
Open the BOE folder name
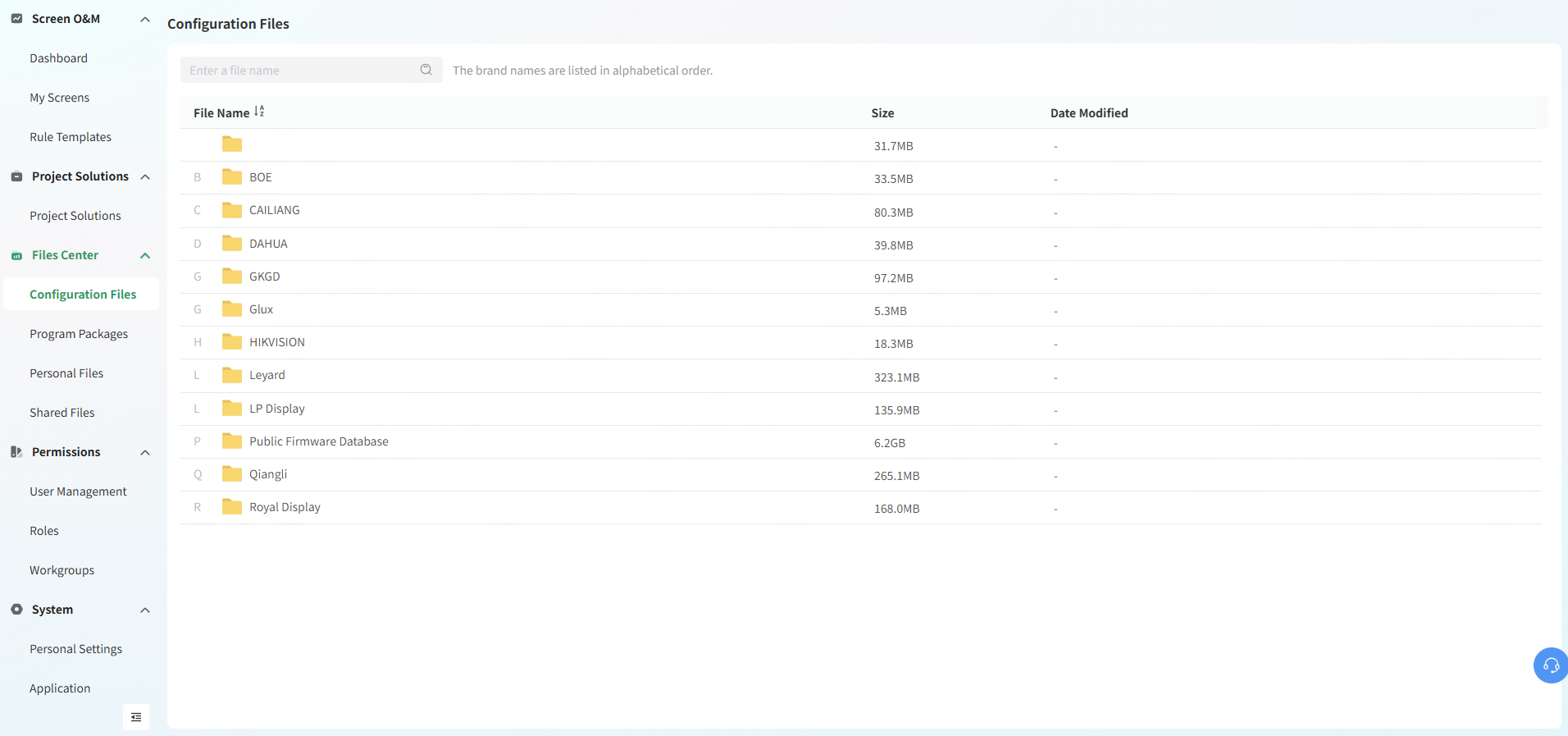point(261,177)
